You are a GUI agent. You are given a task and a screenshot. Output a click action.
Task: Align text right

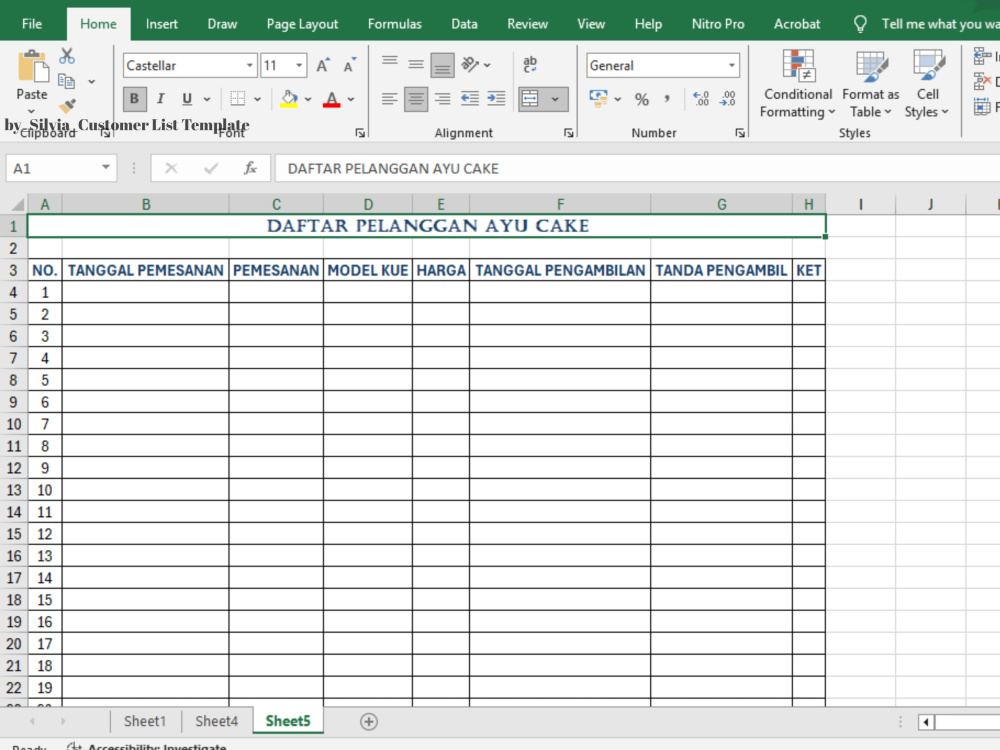pyautogui.click(x=443, y=99)
